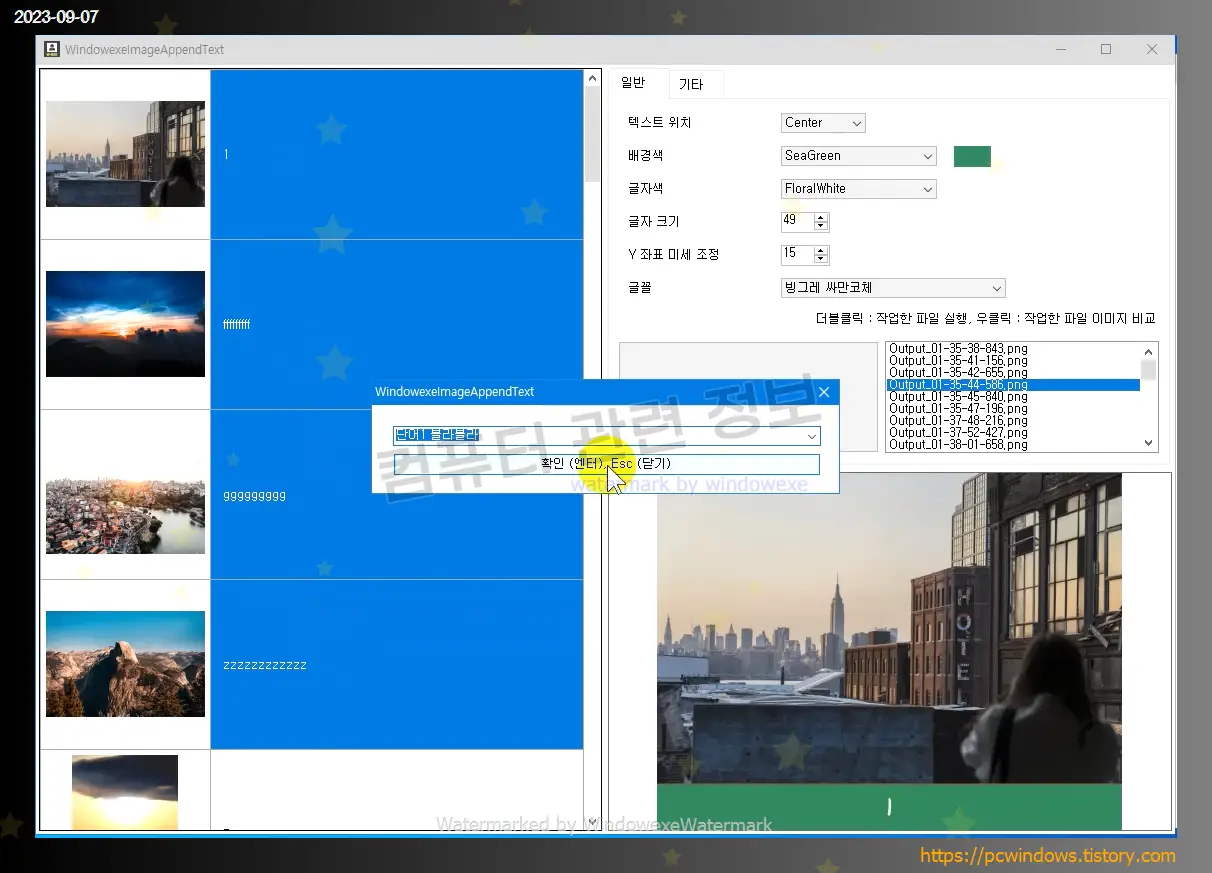Select Output_01-37-48-216.png in file list
1212x873 pixels.
[958, 420]
